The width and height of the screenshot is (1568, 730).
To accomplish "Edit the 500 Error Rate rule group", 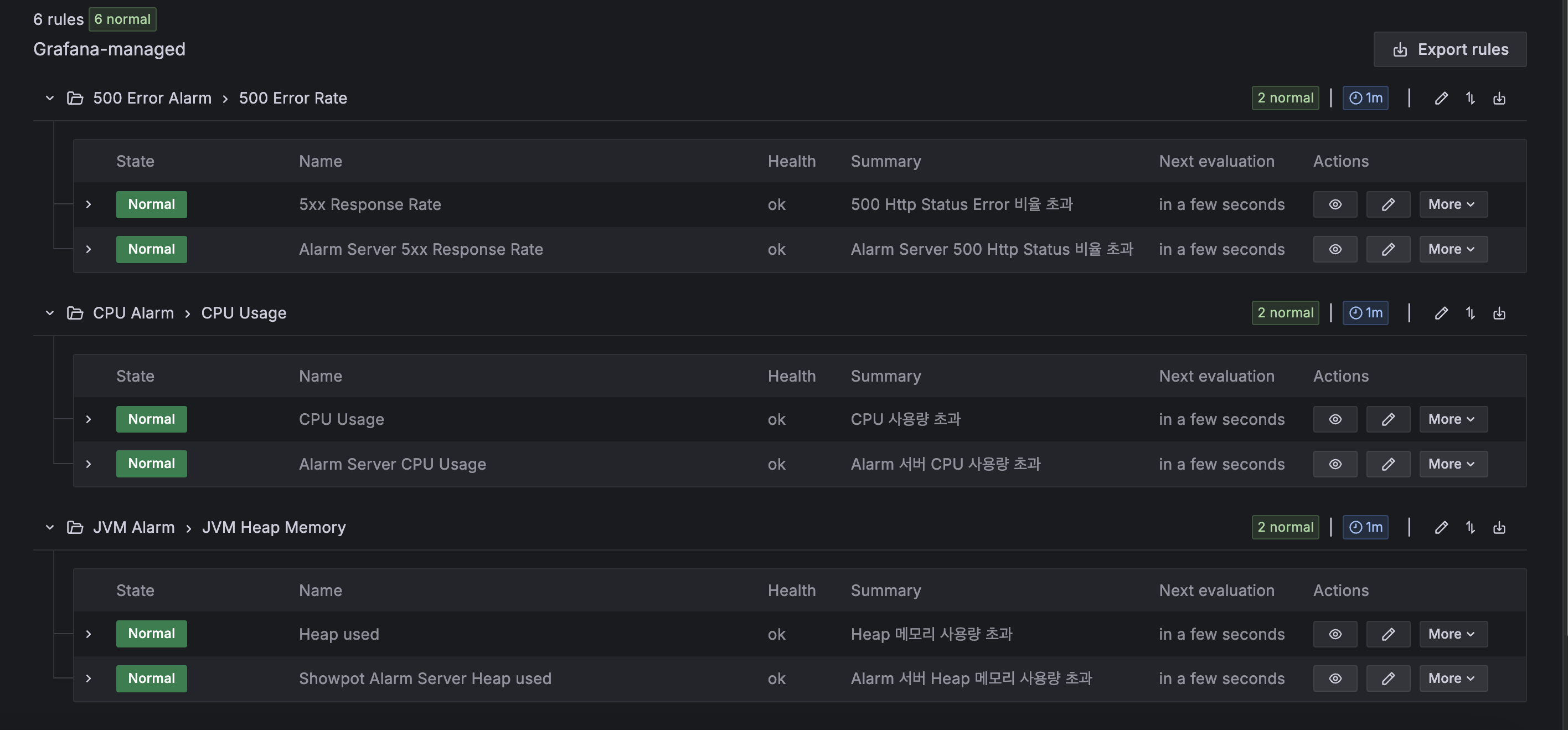I will [x=1441, y=98].
